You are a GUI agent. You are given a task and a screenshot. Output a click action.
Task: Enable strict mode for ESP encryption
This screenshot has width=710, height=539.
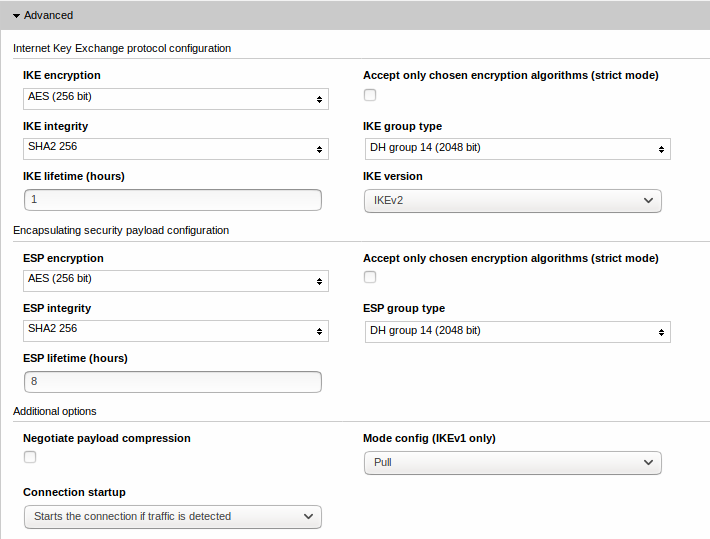[x=370, y=277]
